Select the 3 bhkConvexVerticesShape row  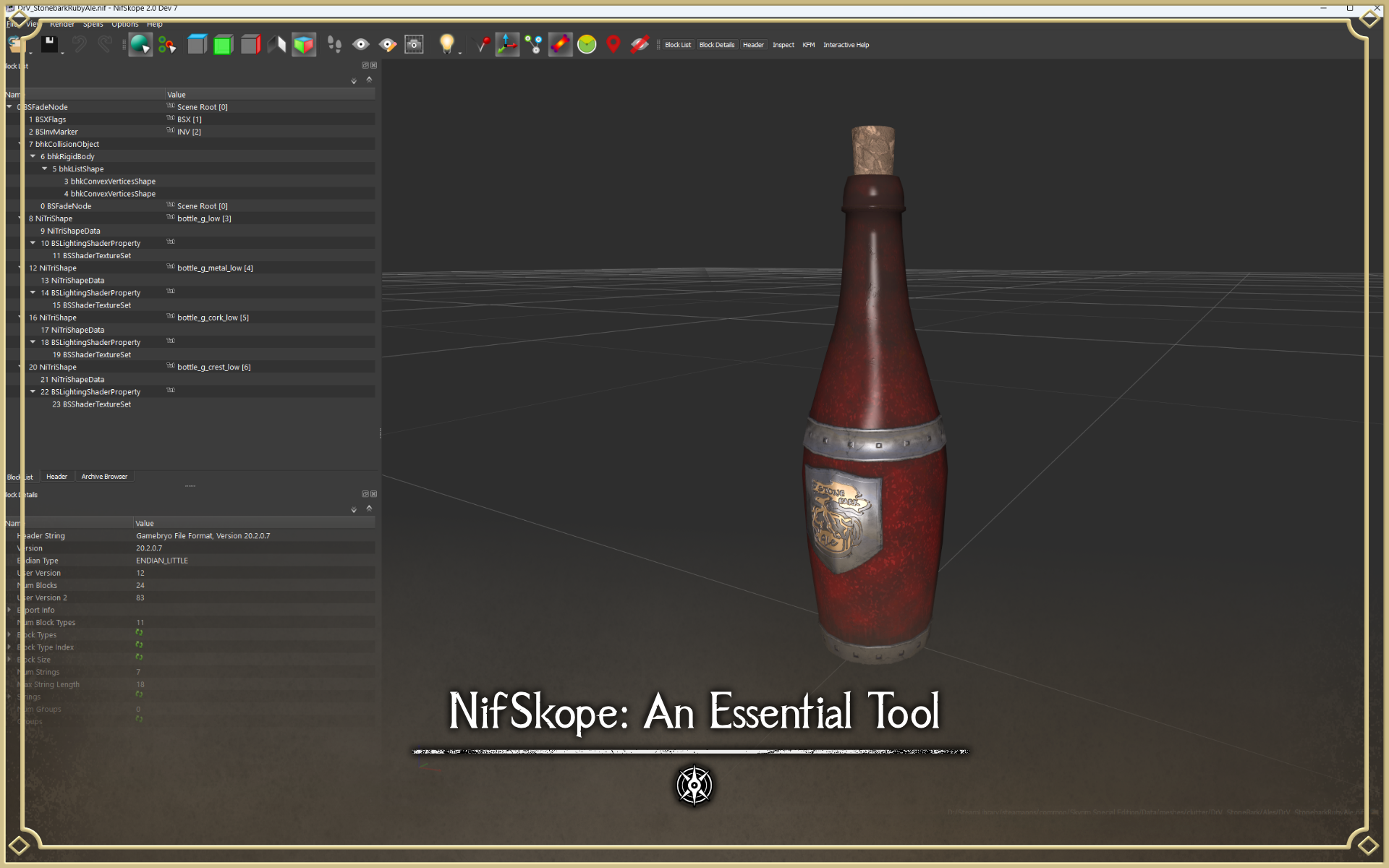click(190, 182)
